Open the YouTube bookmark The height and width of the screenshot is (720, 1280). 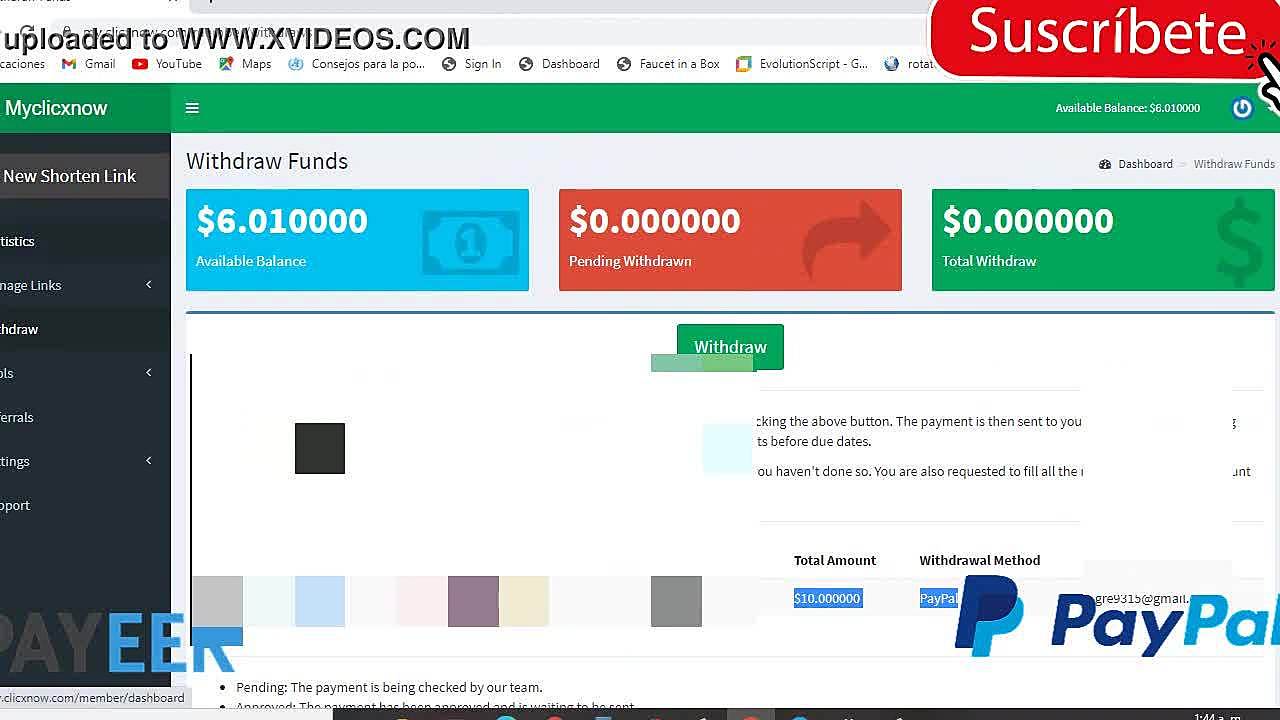tap(167, 64)
